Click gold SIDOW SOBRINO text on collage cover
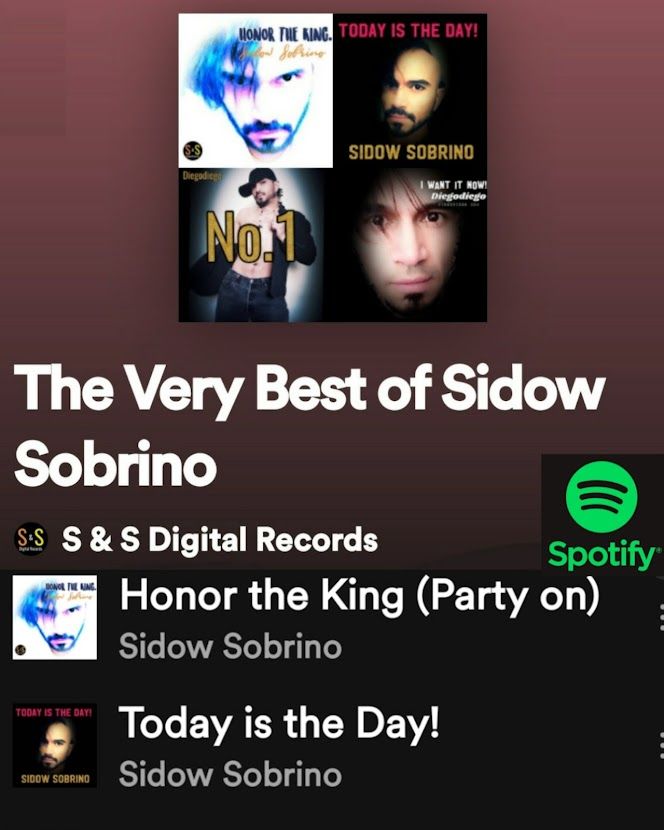This screenshot has height=830, width=664. [x=411, y=152]
